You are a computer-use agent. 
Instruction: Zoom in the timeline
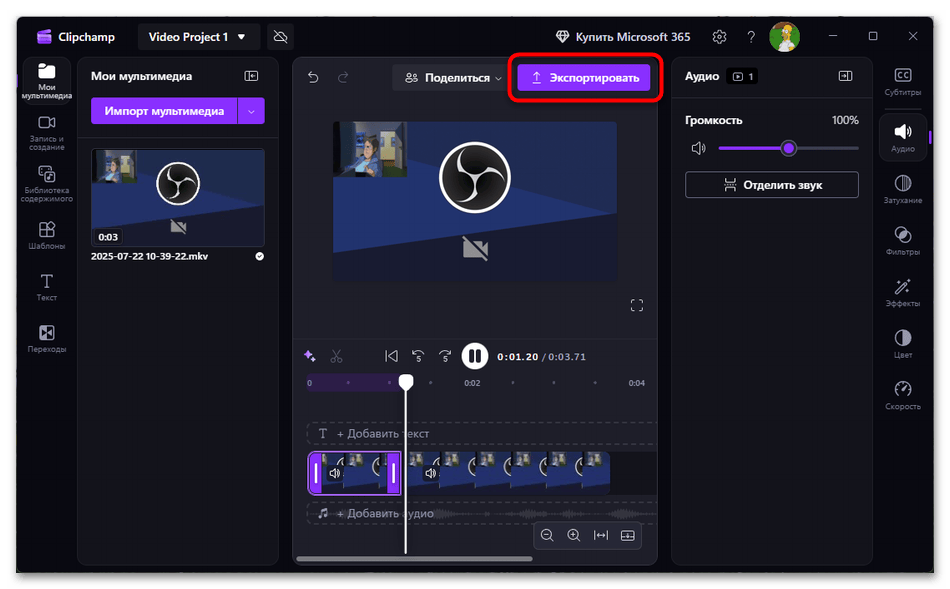574,536
